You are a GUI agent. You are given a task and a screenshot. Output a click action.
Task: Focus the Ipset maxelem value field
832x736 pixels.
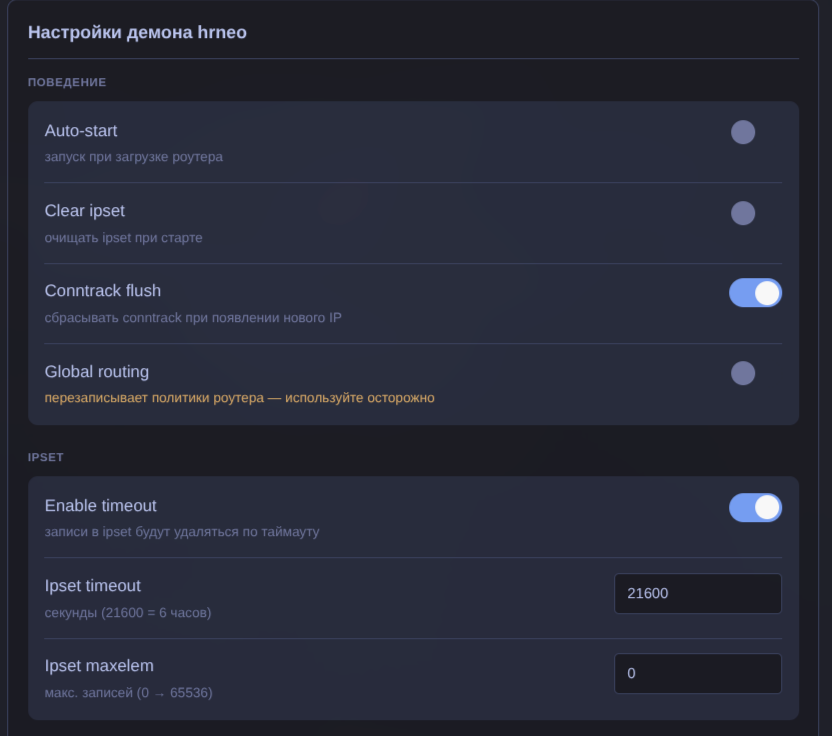coord(697,674)
